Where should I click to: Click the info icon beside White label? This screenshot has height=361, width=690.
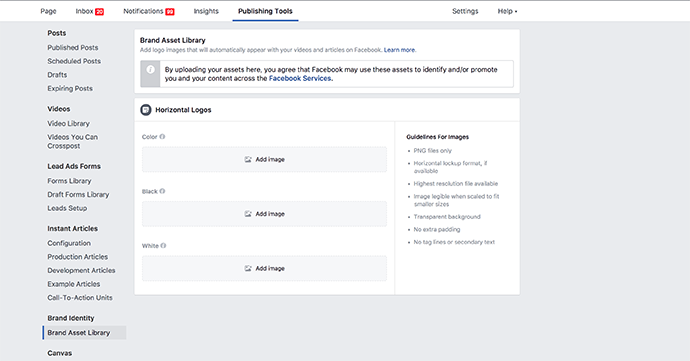(163, 246)
